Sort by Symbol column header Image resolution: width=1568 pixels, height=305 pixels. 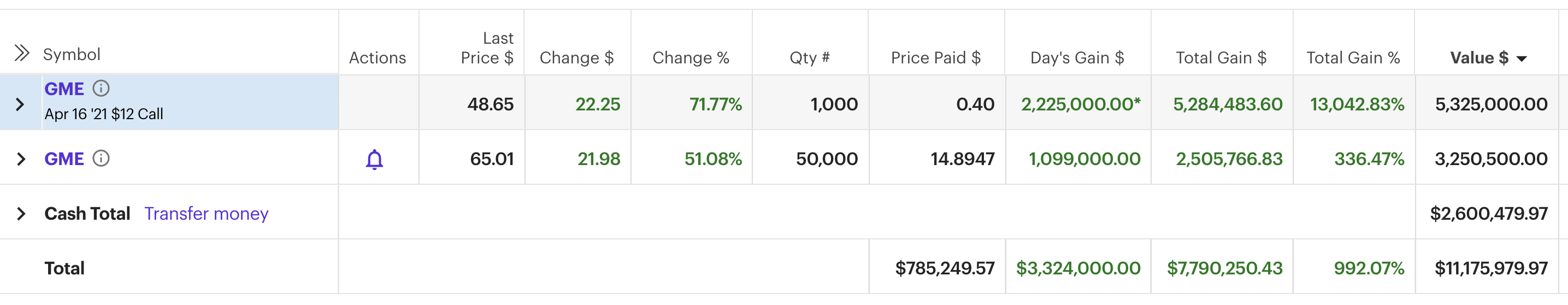coord(71,54)
